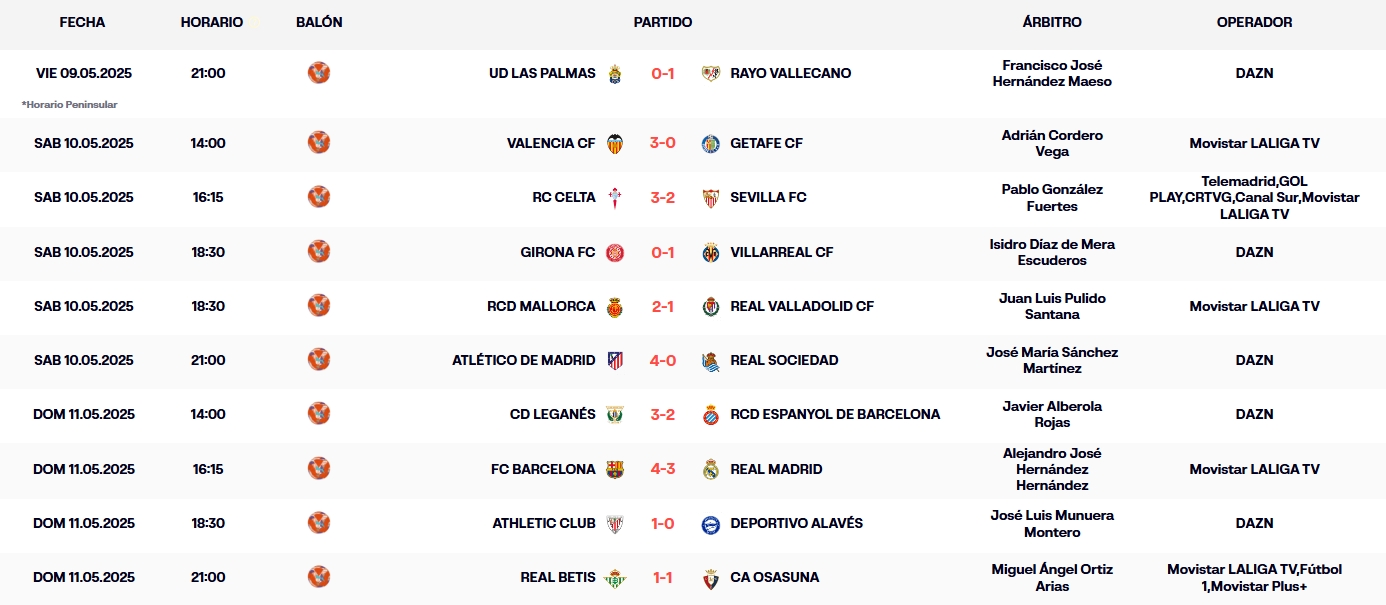The height and width of the screenshot is (605, 1386).
Task: Select the RAYO VALLECANO team name
Action: [x=790, y=73]
